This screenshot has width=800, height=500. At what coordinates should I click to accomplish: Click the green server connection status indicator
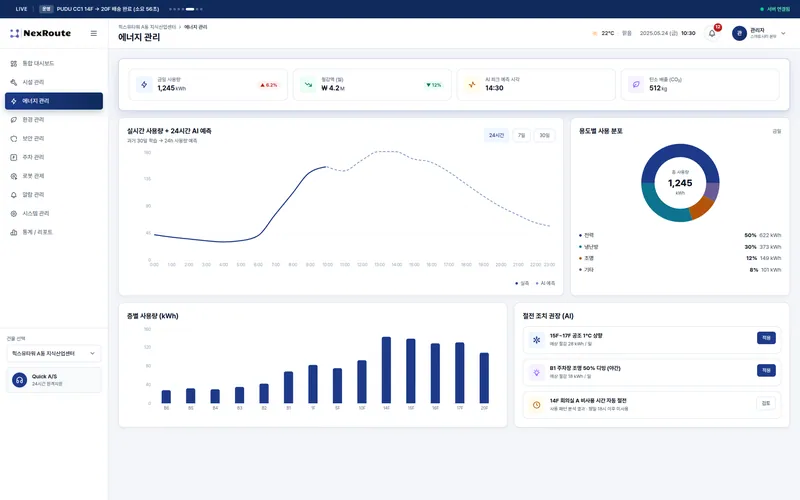(x=774, y=9)
